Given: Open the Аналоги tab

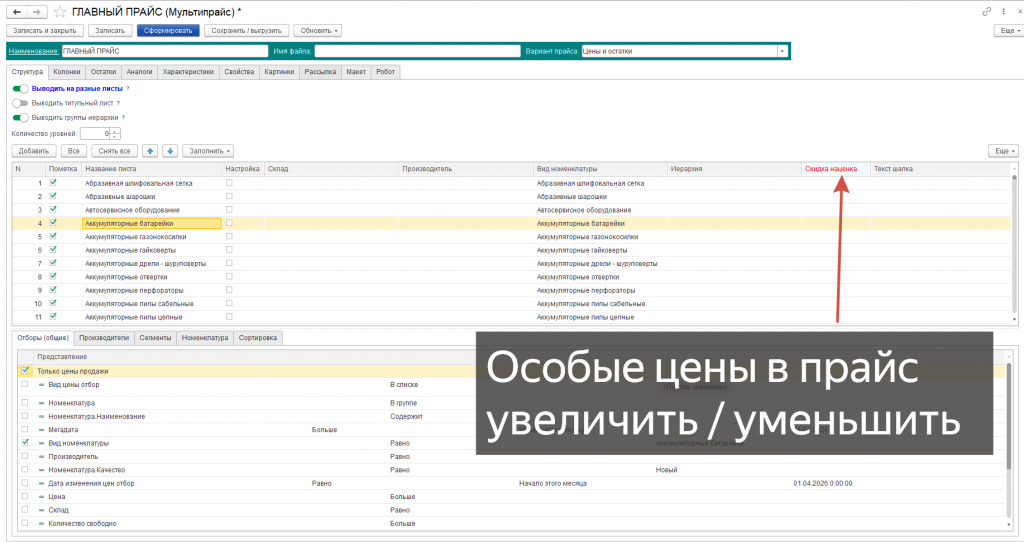Looking at the screenshot, I should point(139,72).
